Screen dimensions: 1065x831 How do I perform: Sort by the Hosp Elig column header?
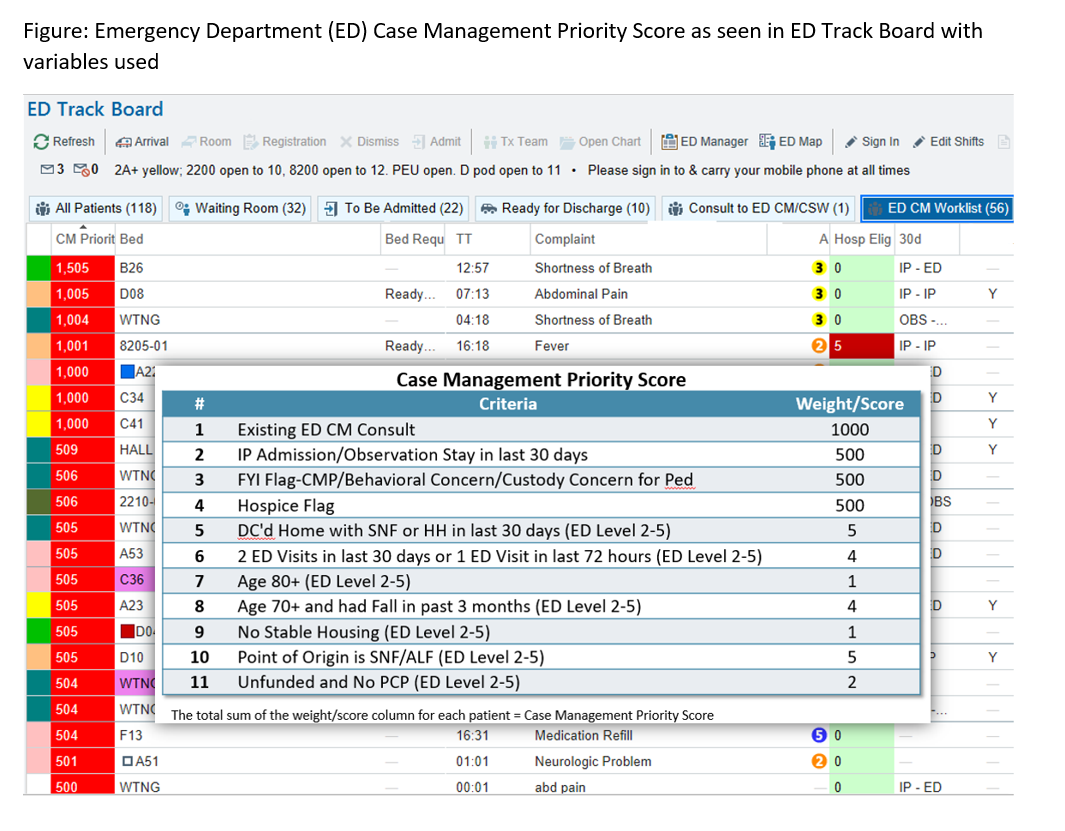(861, 240)
